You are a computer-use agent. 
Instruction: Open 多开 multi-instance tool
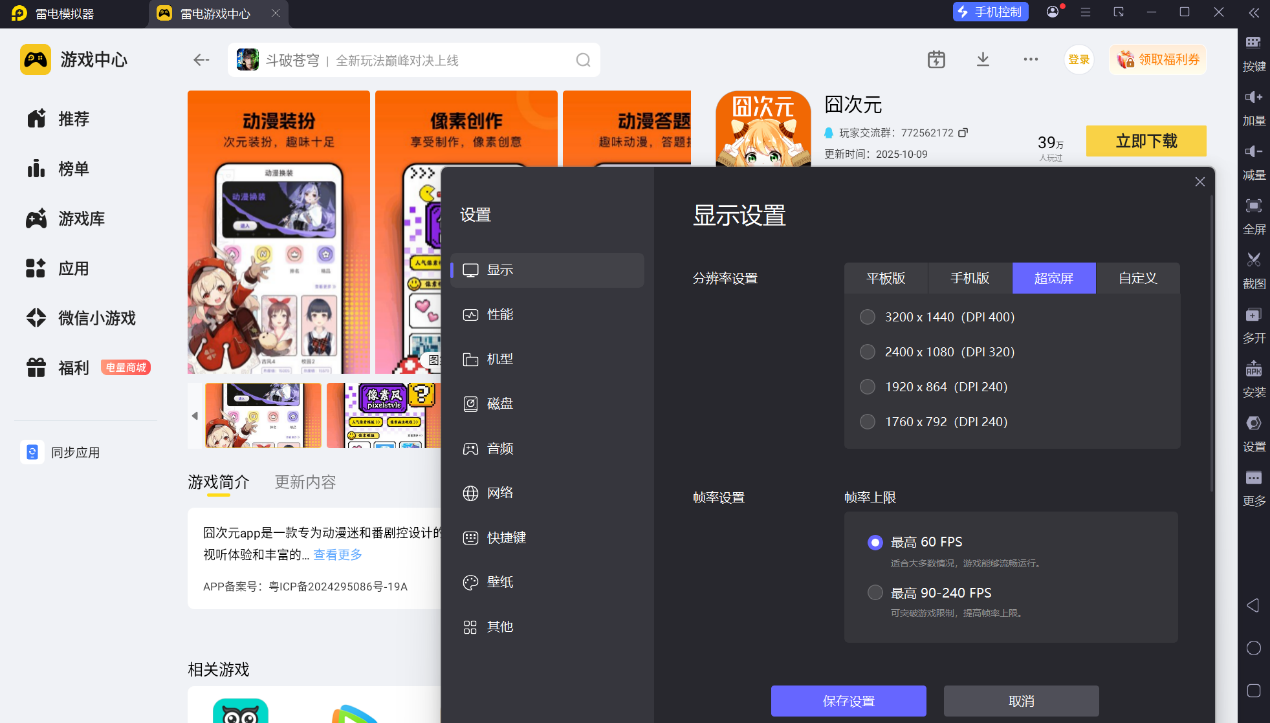[x=1253, y=315]
